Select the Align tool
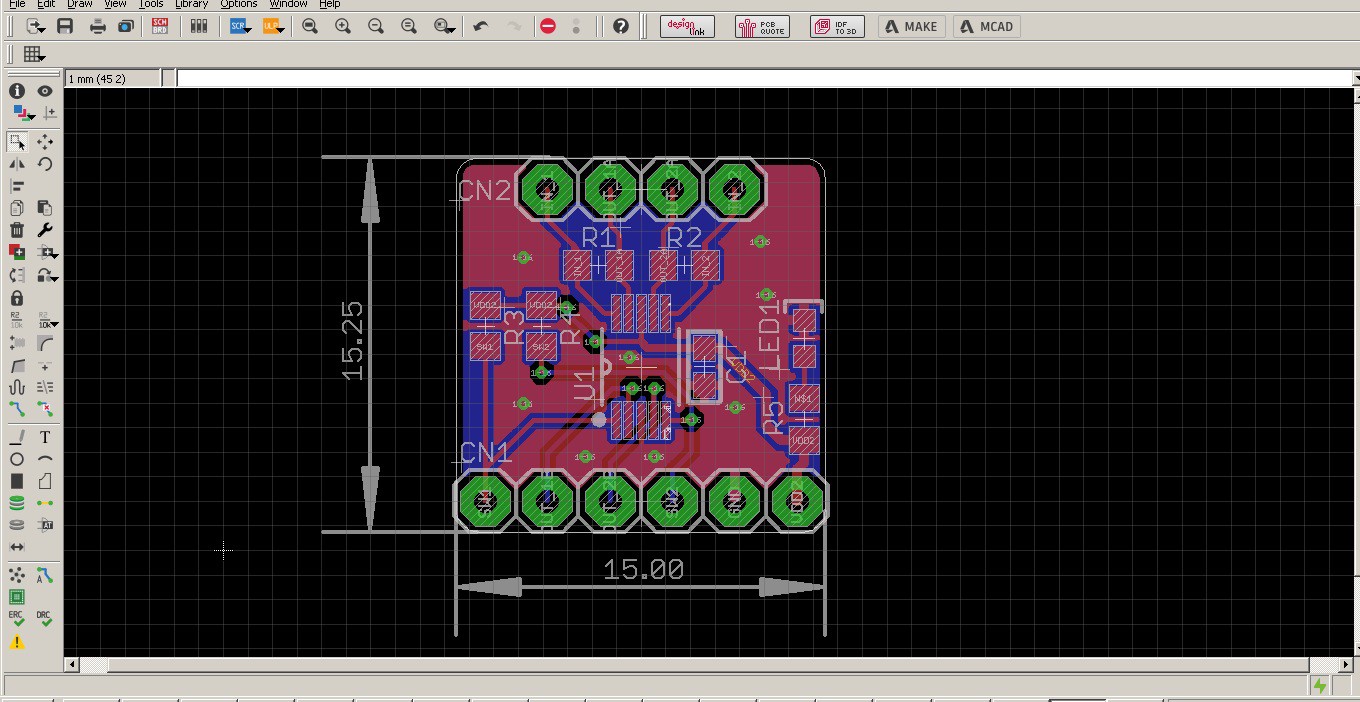Viewport: 1360px width, 702px height. [17, 186]
